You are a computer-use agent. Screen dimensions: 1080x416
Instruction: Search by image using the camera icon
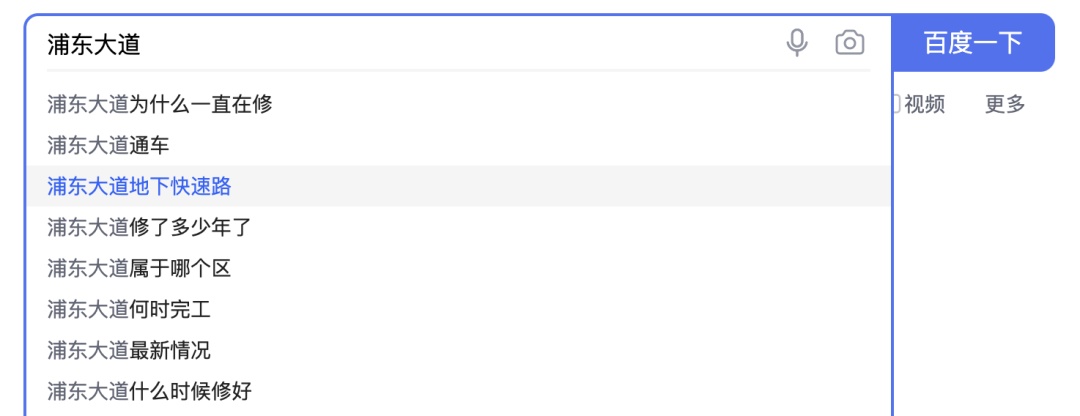849,43
